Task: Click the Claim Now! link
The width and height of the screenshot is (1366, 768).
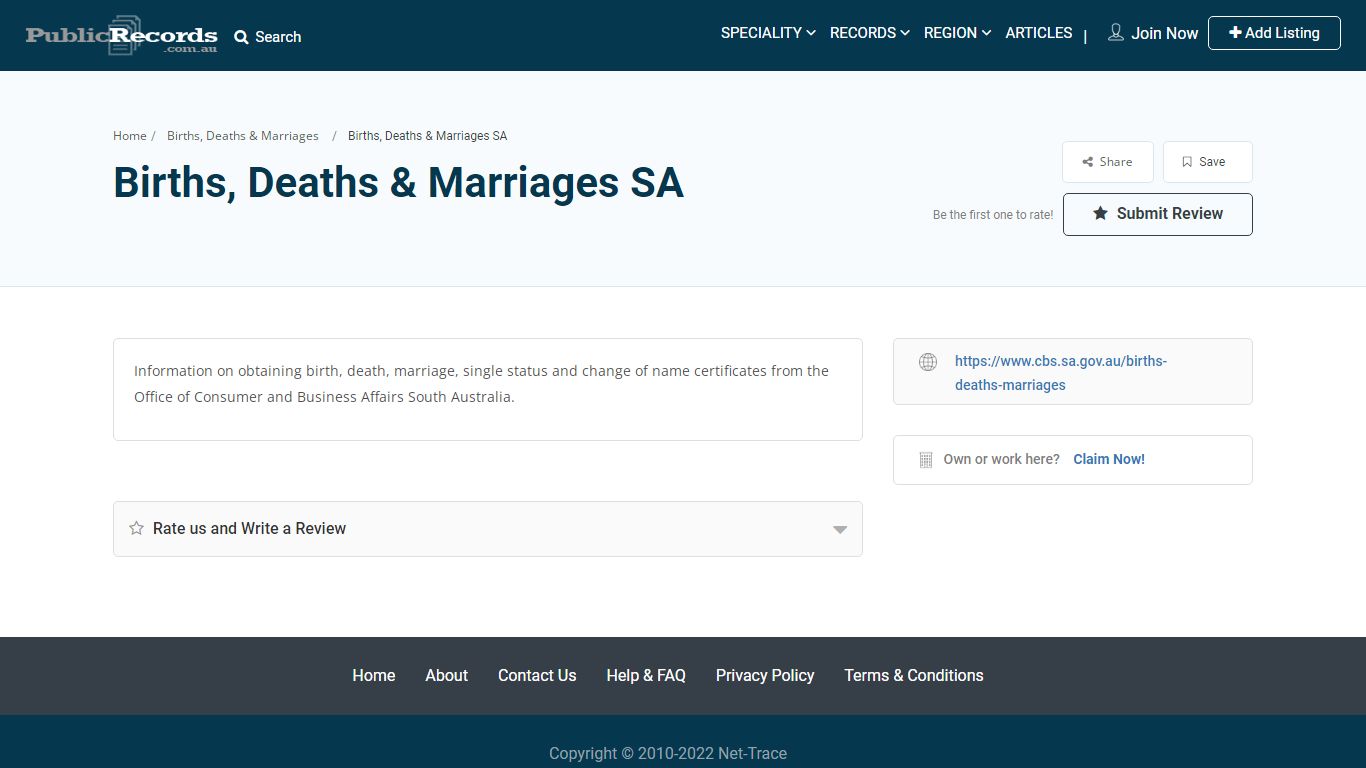Action: click(x=1109, y=459)
